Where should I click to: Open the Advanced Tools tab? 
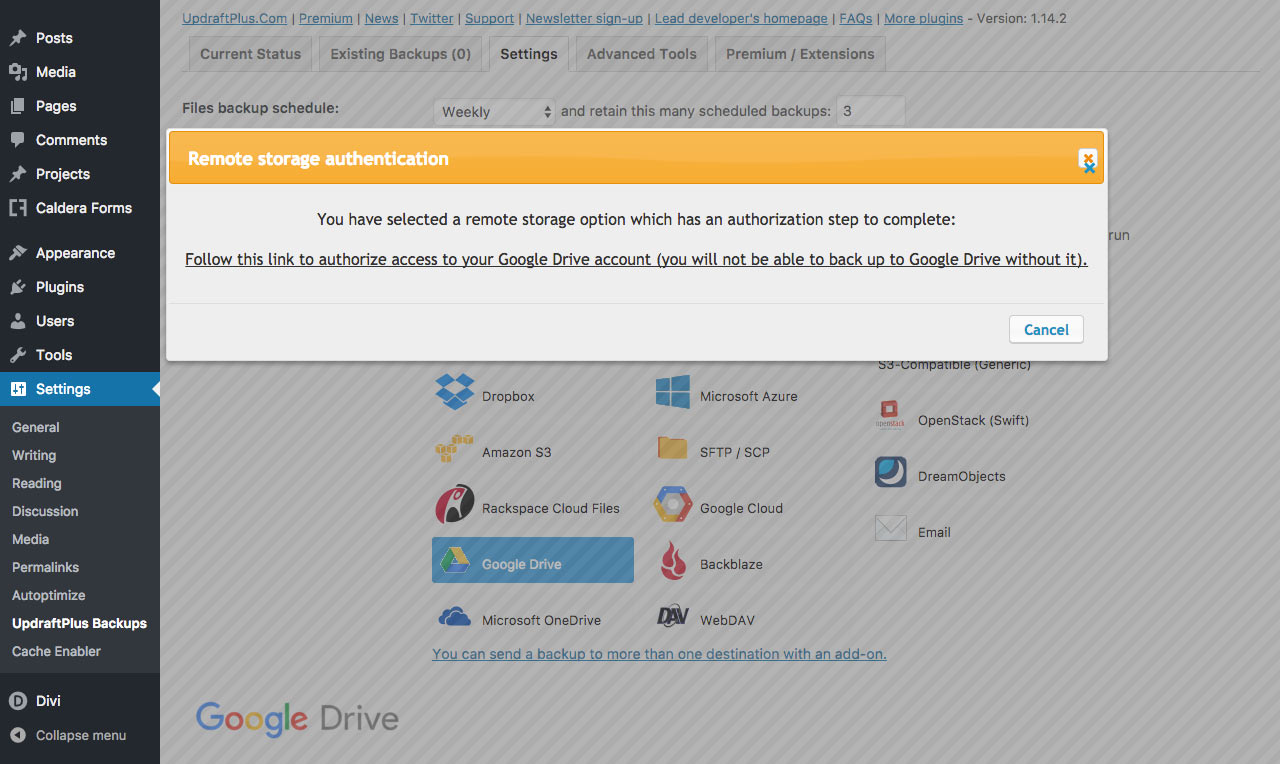[x=642, y=54]
